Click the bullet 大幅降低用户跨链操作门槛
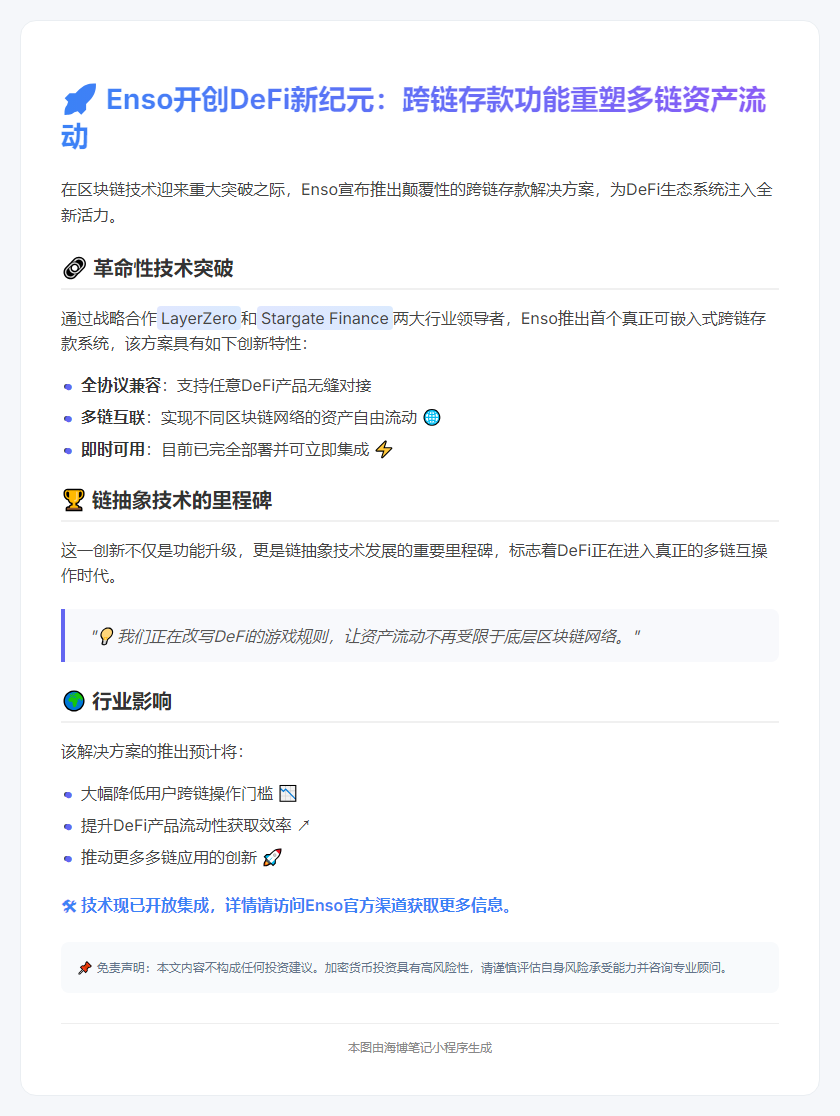Image resolution: width=840 pixels, height=1116 pixels. pyautogui.click(x=177, y=794)
